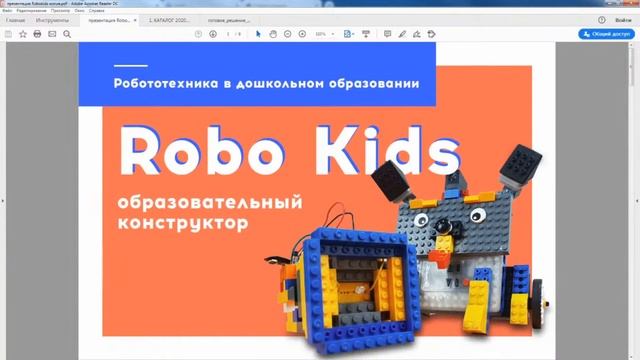Click the save file icon in toolbar
640x360 pixels.
point(8,34)
